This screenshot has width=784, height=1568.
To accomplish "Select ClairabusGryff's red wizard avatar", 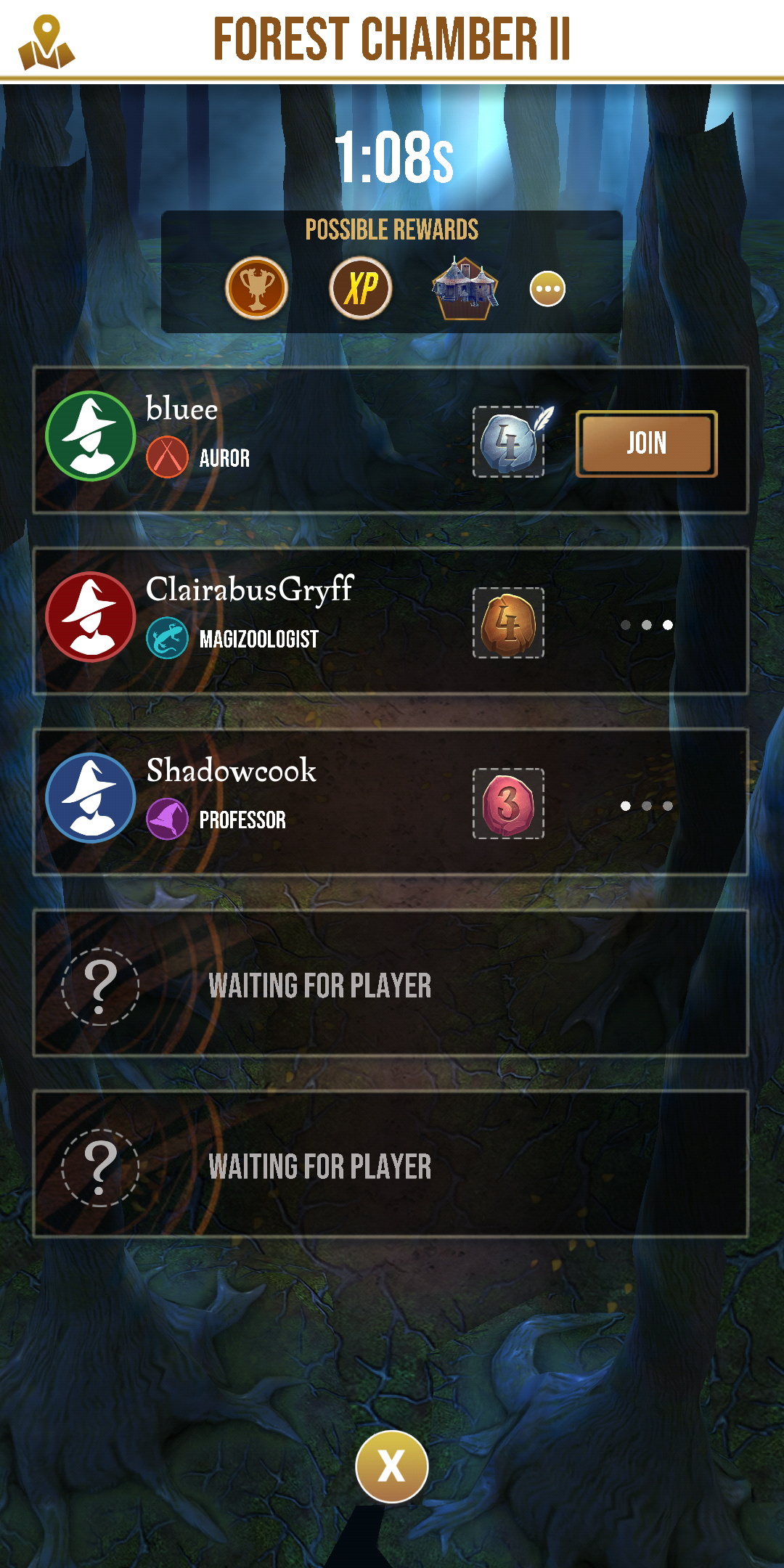I will (x=91, y=616).
